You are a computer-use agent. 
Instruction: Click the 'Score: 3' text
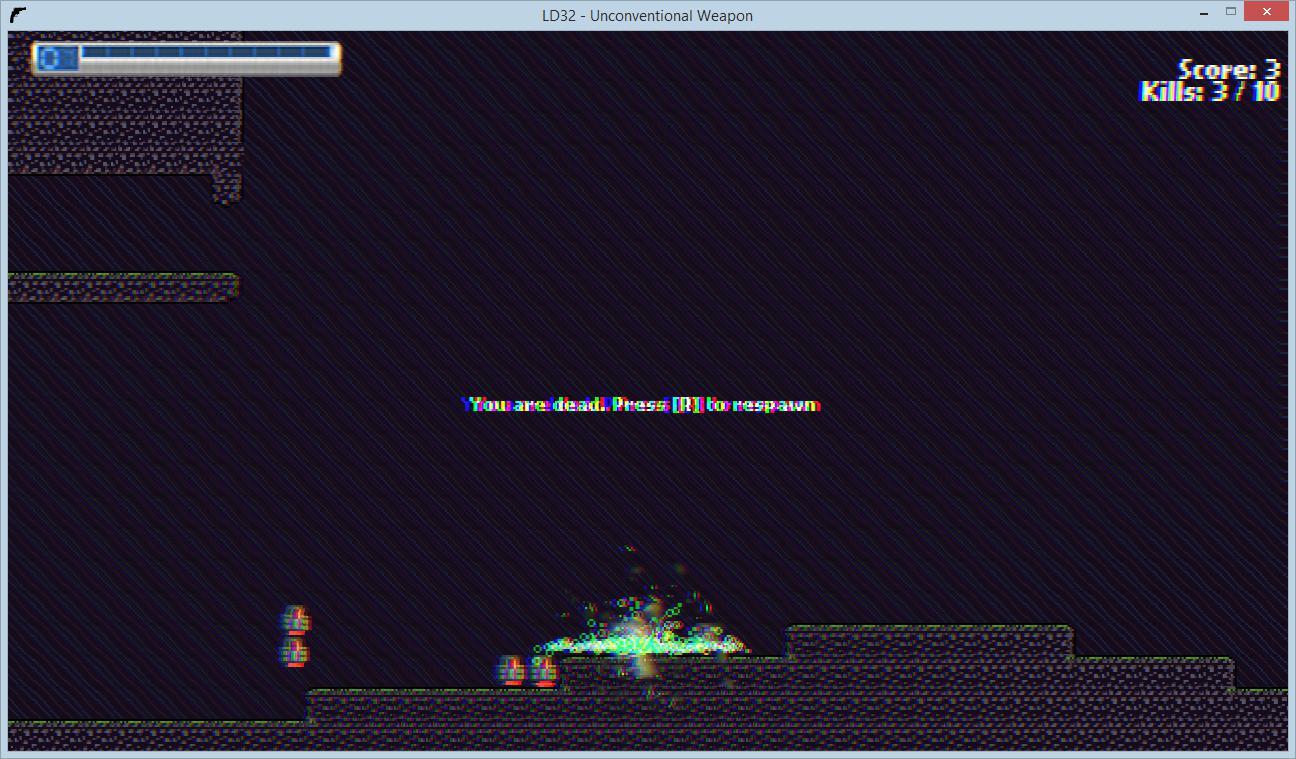[1229, 69]
